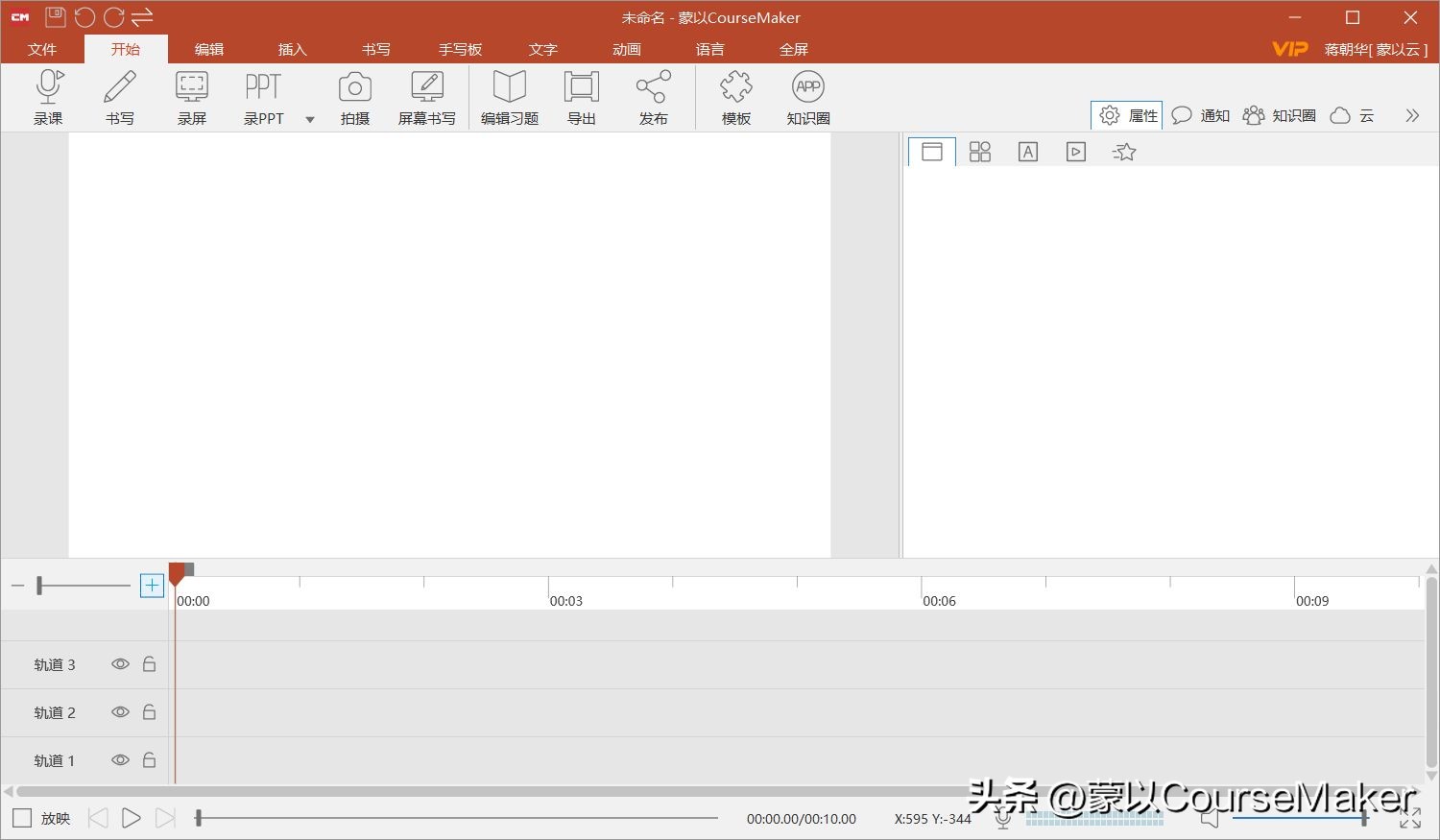Open the 模板 templates puzzle icon
1440x840 pixels.
pyautogui.click(x=736, y=97)
